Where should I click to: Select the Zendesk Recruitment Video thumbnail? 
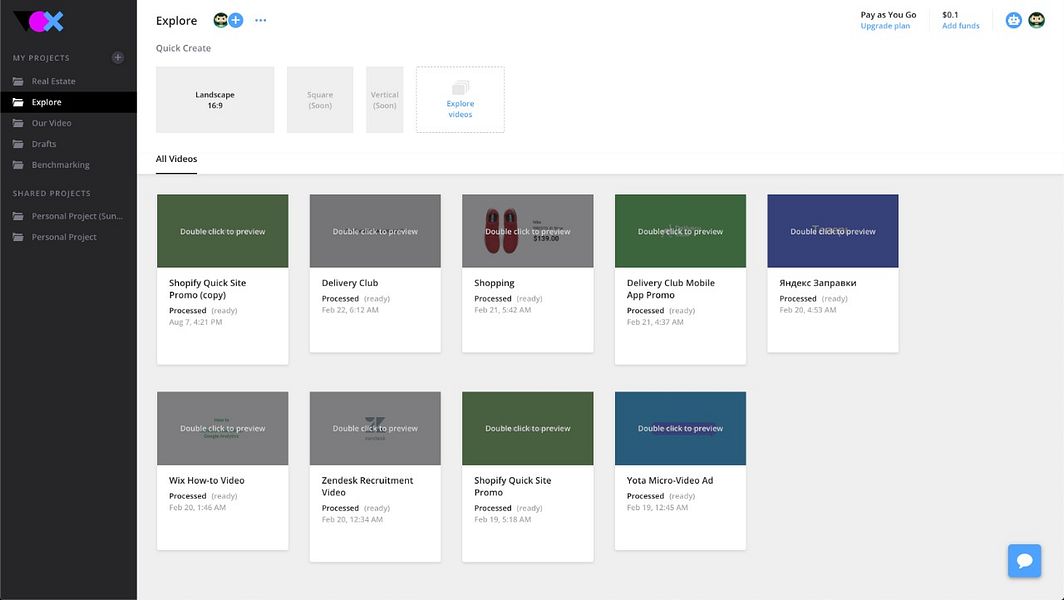(x=375, y=428)
